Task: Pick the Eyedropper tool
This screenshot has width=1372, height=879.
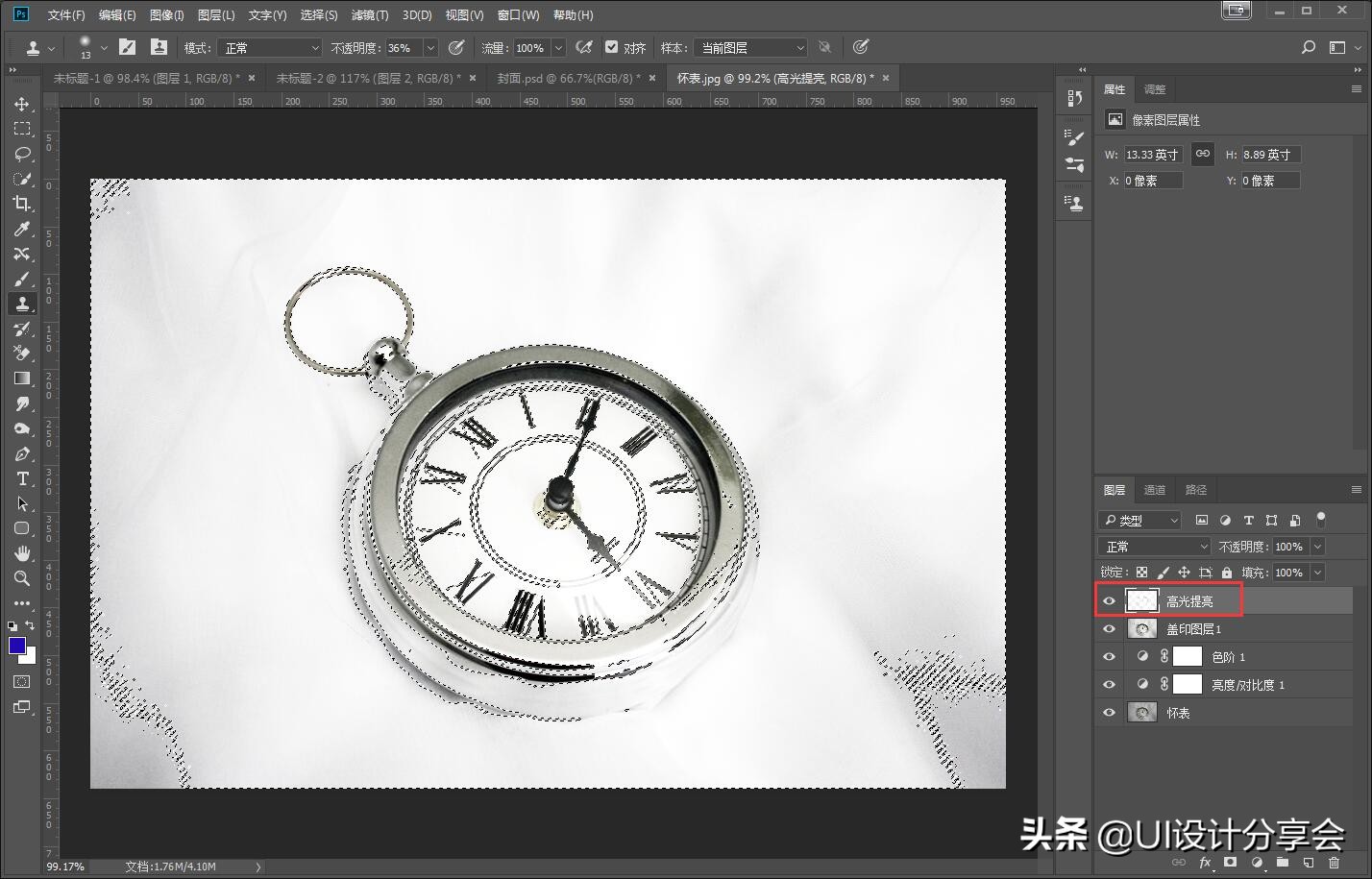Action: [x=22, y=229]
